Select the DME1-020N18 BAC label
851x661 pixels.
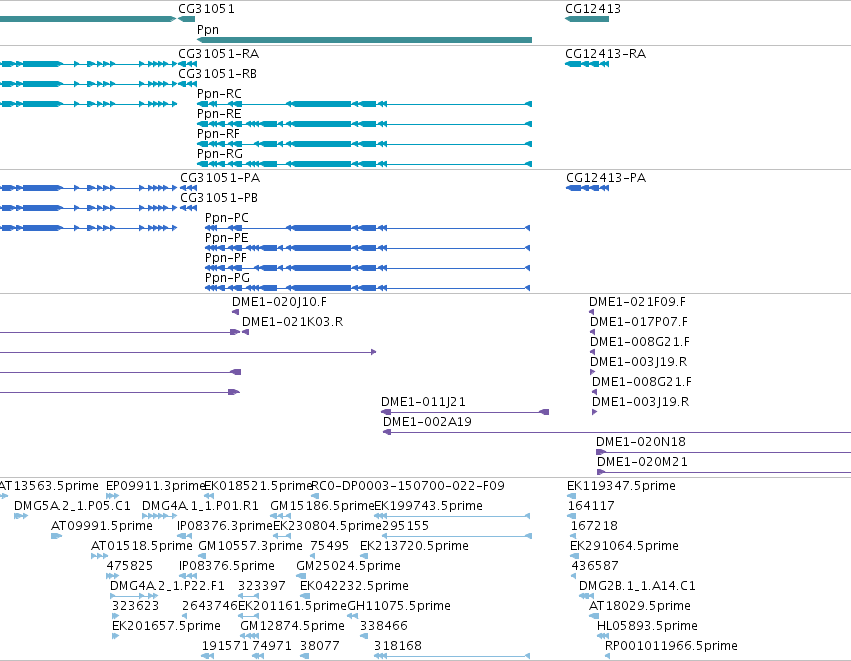coord(641,442)
